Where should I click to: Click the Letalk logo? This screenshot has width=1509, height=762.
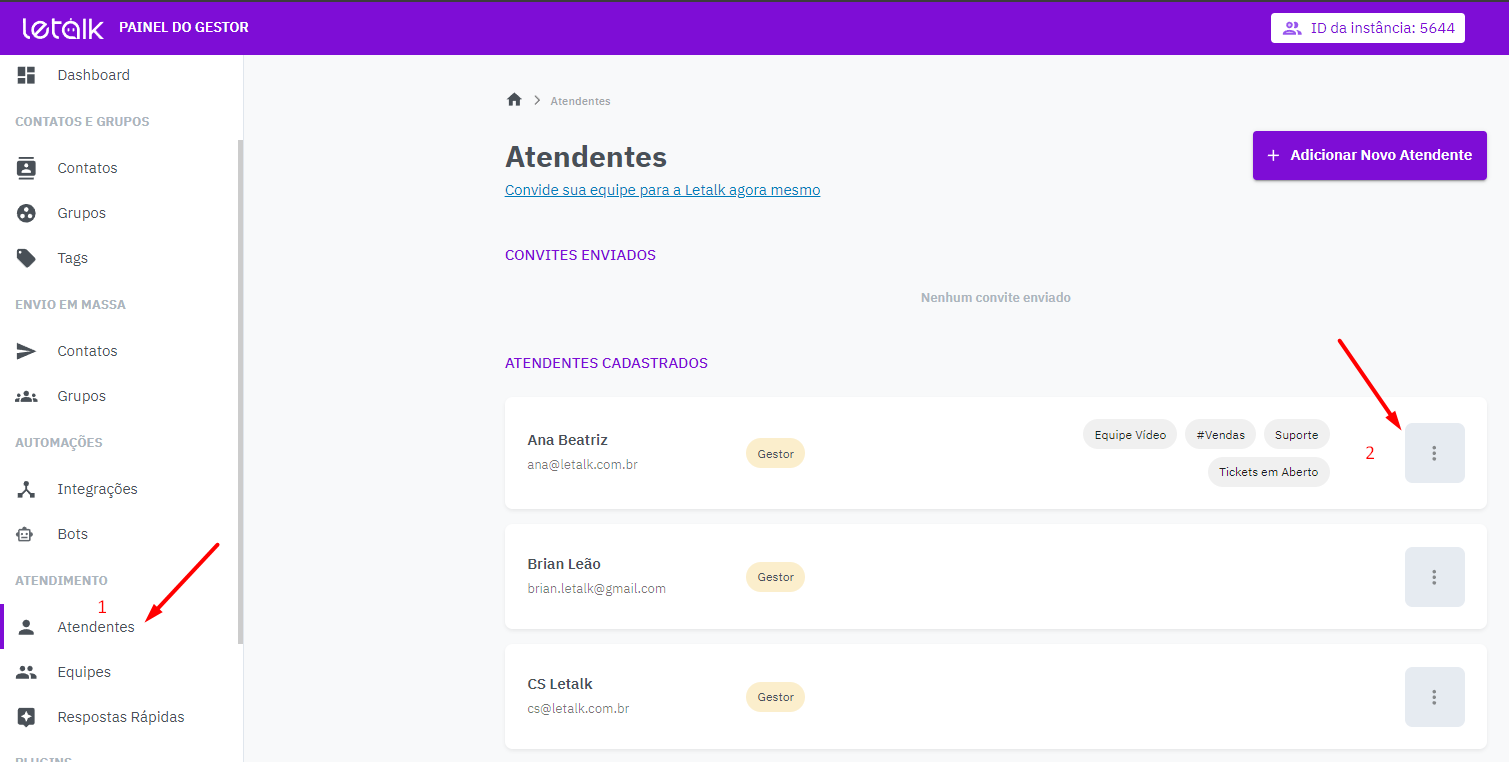coord(63,28)
